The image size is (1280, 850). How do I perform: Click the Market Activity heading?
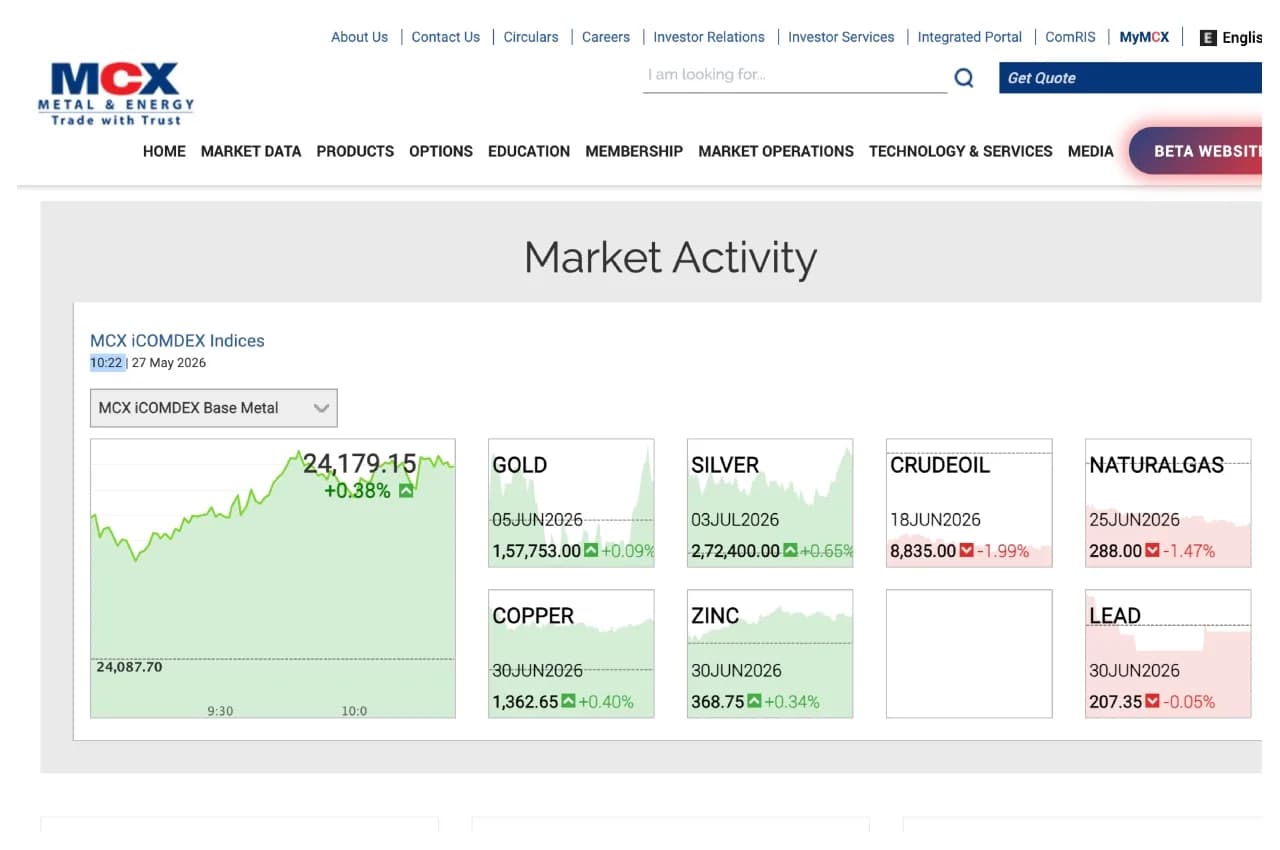(671, 257)
